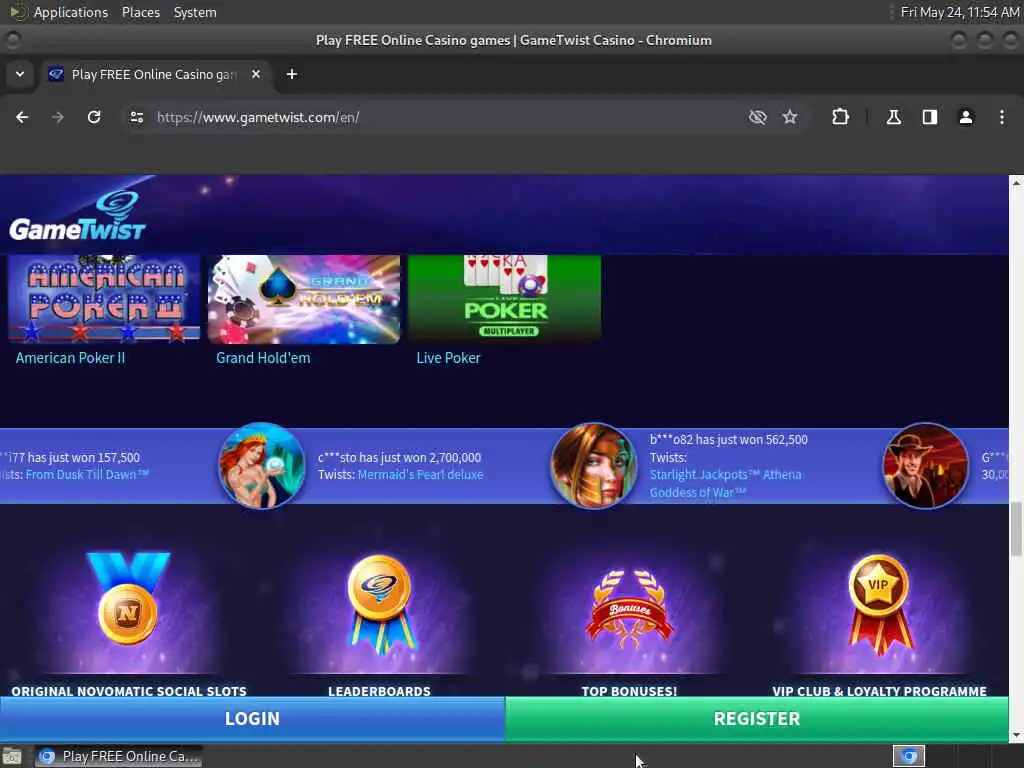This screenshot has width=1024, height=768.
Task: Toggle the browser side panel
Action: pos(930,117)
